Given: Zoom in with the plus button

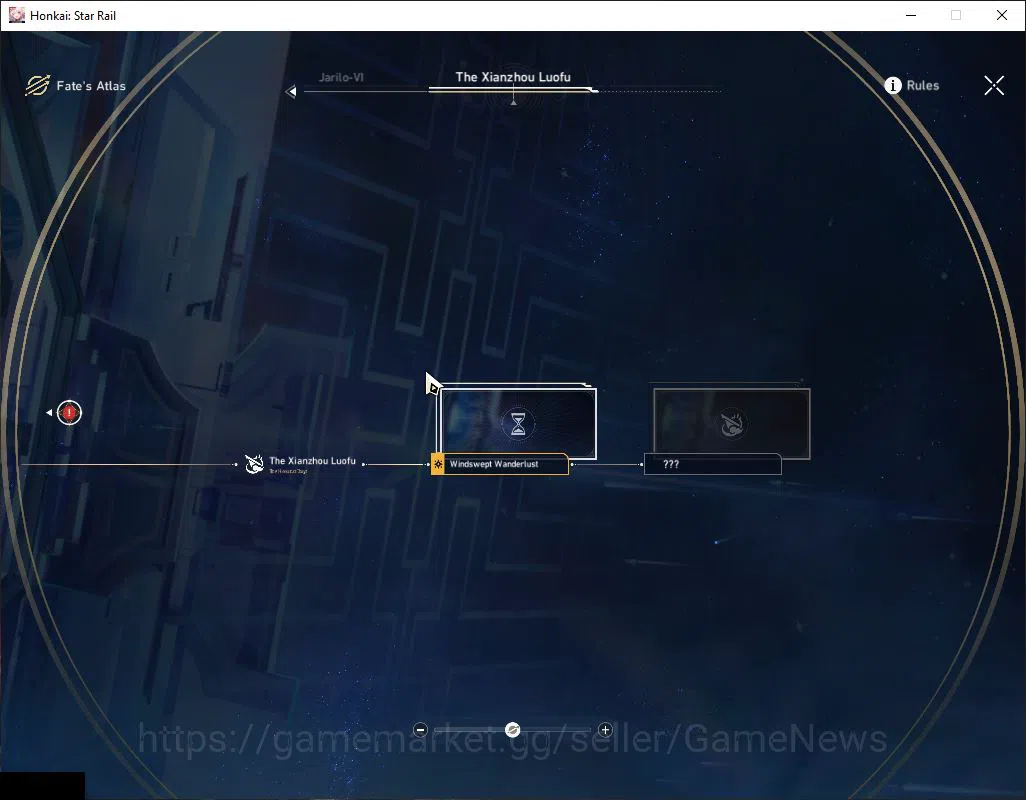Looking at the screenshot, I should pyautogui.click(x=605, y=729).
